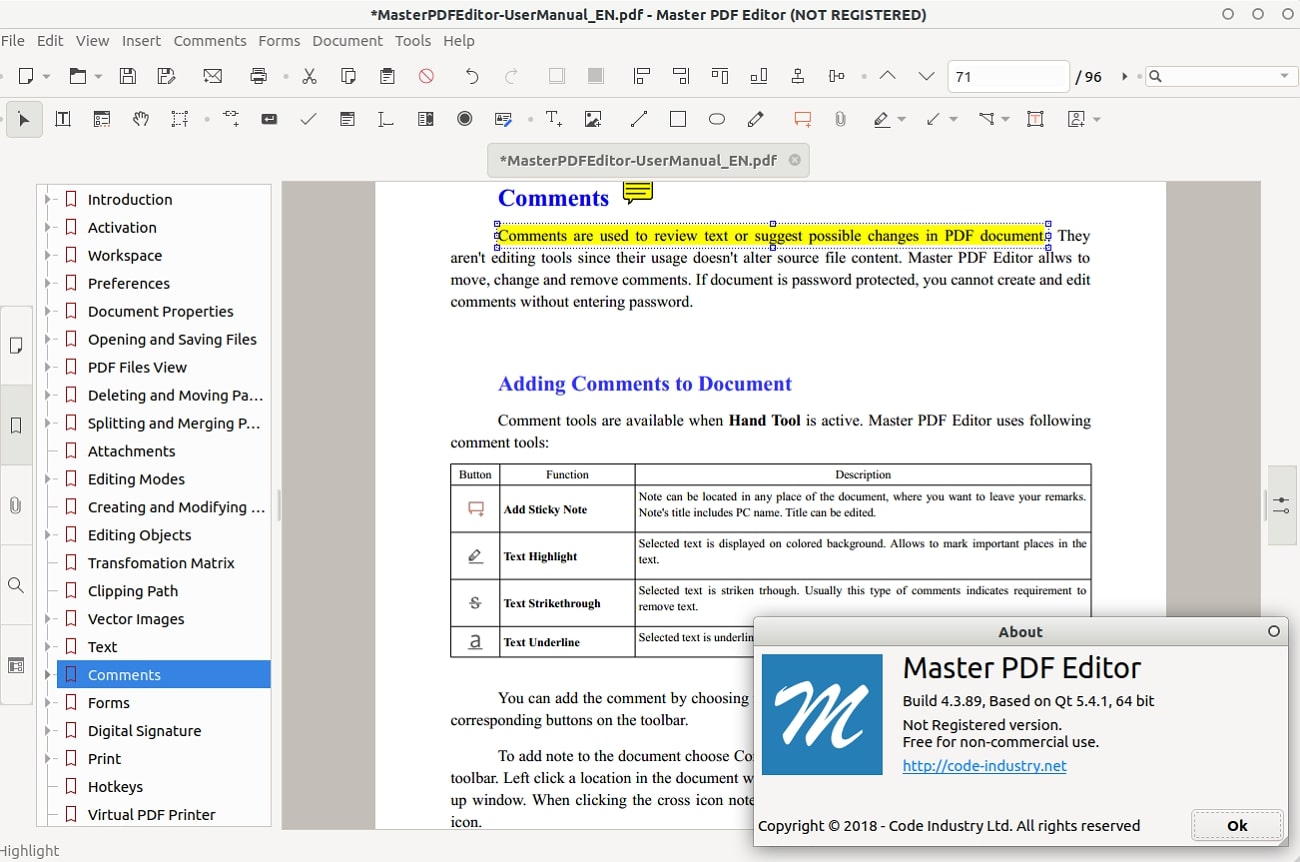The image size is (1300, 862).
Task: Go to next page arrow
Action: (926, 76)
